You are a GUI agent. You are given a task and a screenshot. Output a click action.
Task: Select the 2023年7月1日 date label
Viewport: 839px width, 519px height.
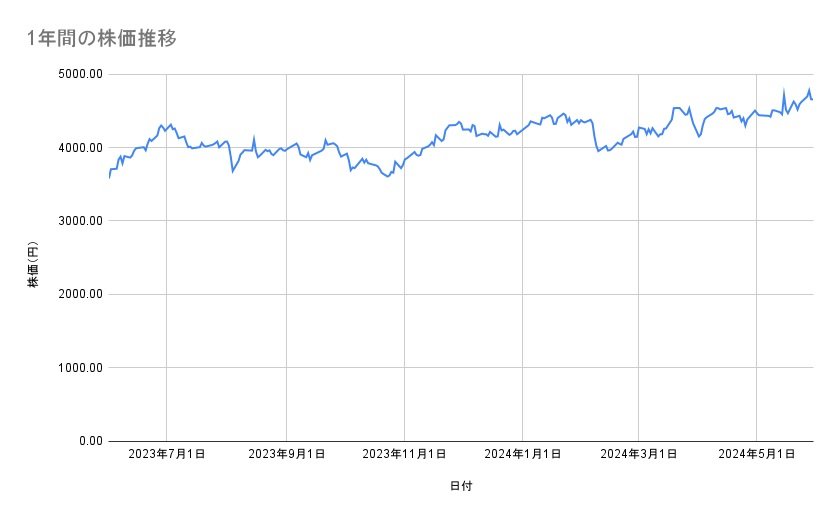pos(167,455)
